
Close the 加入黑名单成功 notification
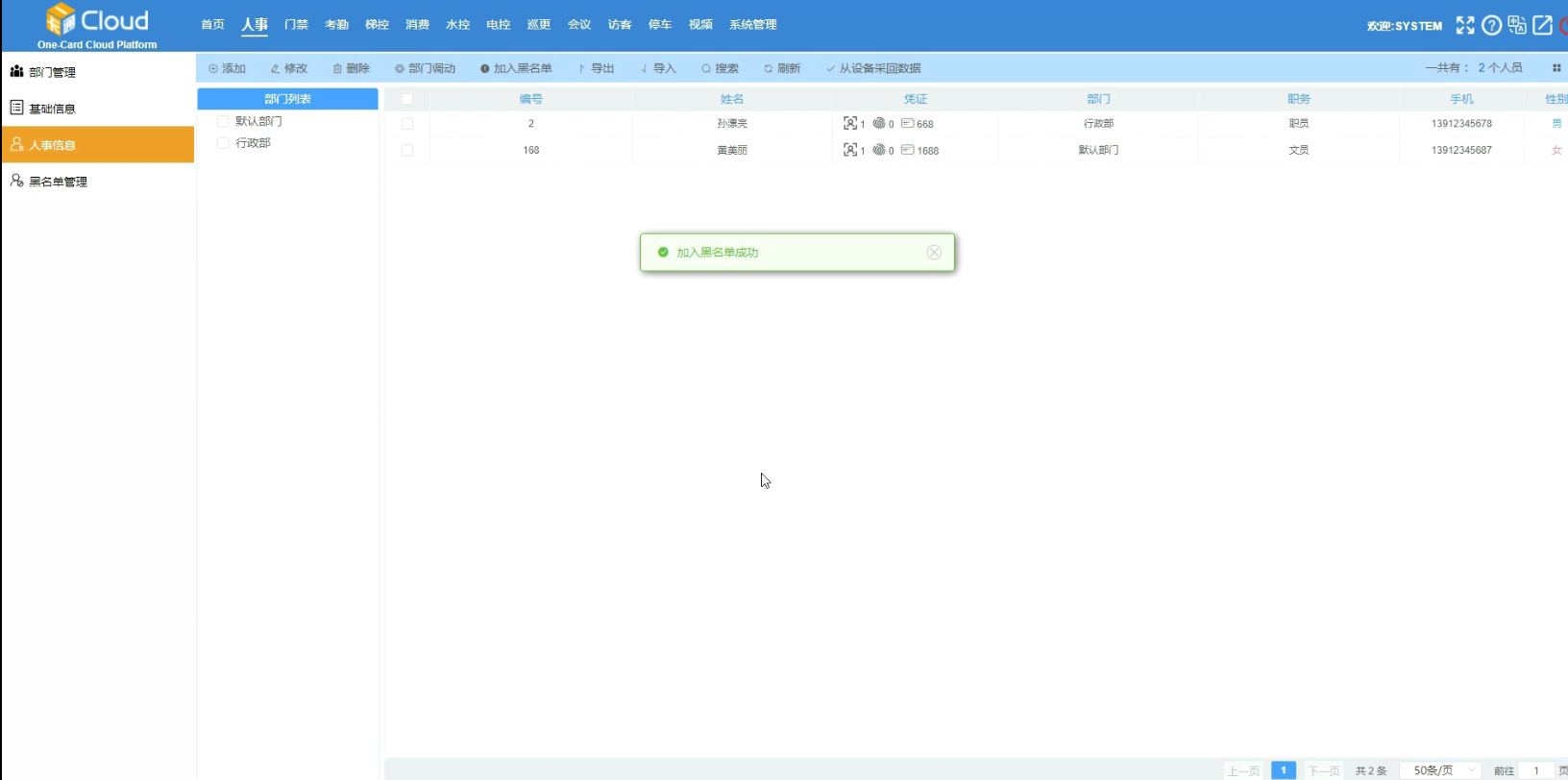[934, 253]
